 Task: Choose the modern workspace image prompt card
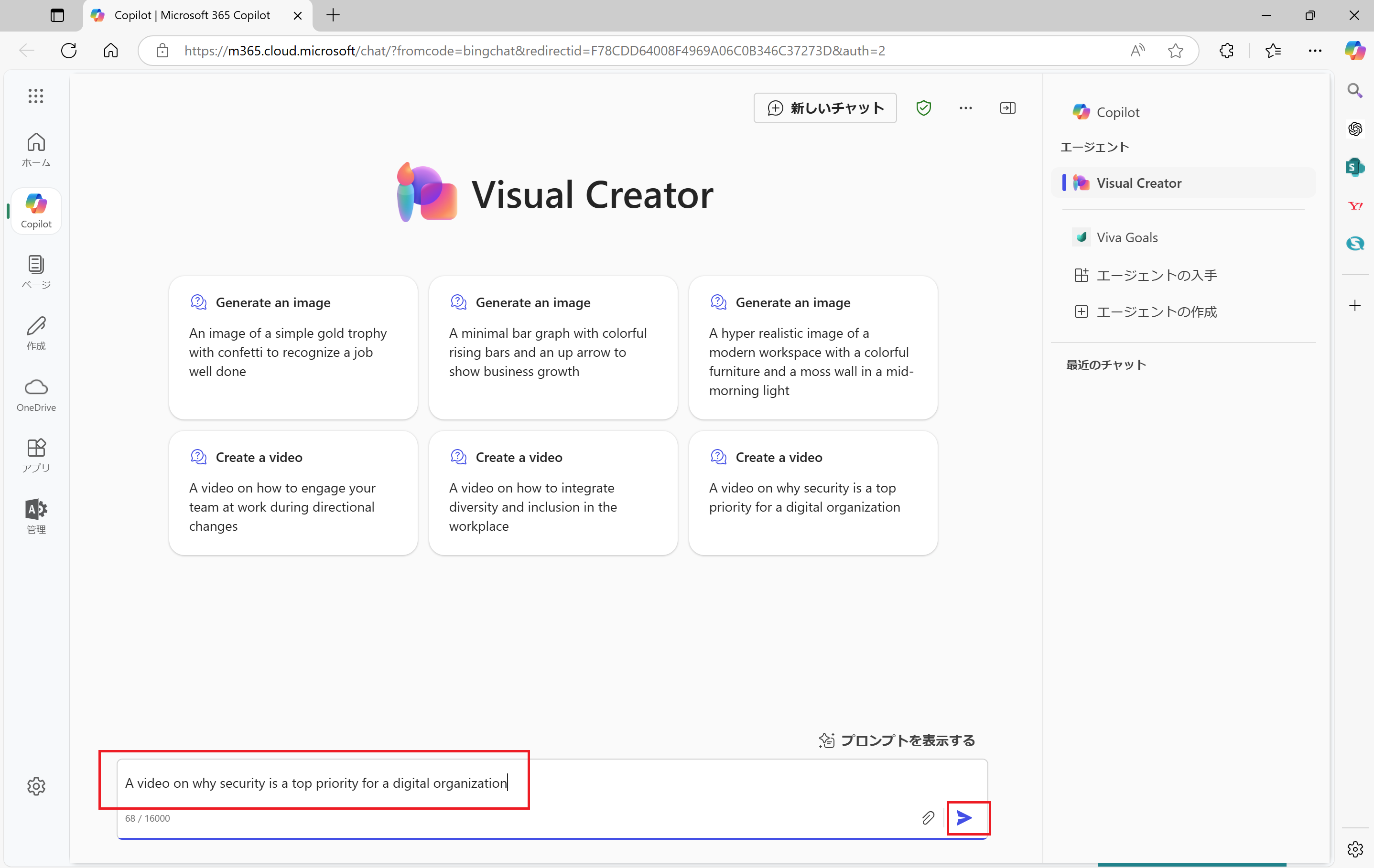point(813,348)
